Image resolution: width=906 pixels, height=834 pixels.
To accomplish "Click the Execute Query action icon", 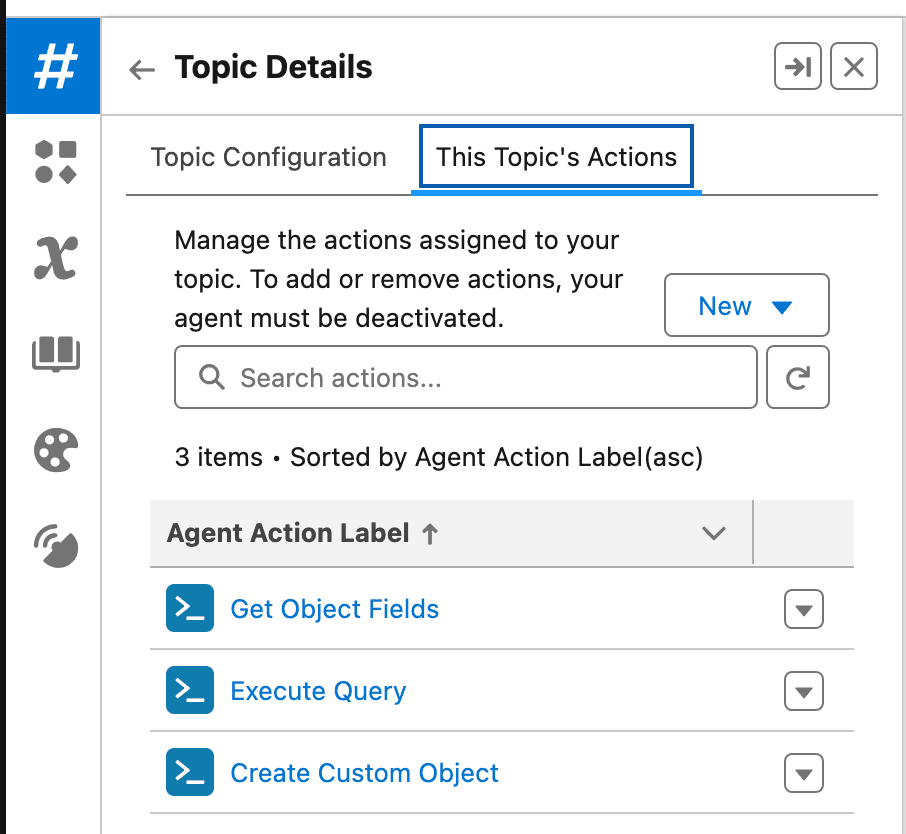I will click(190, 690).
